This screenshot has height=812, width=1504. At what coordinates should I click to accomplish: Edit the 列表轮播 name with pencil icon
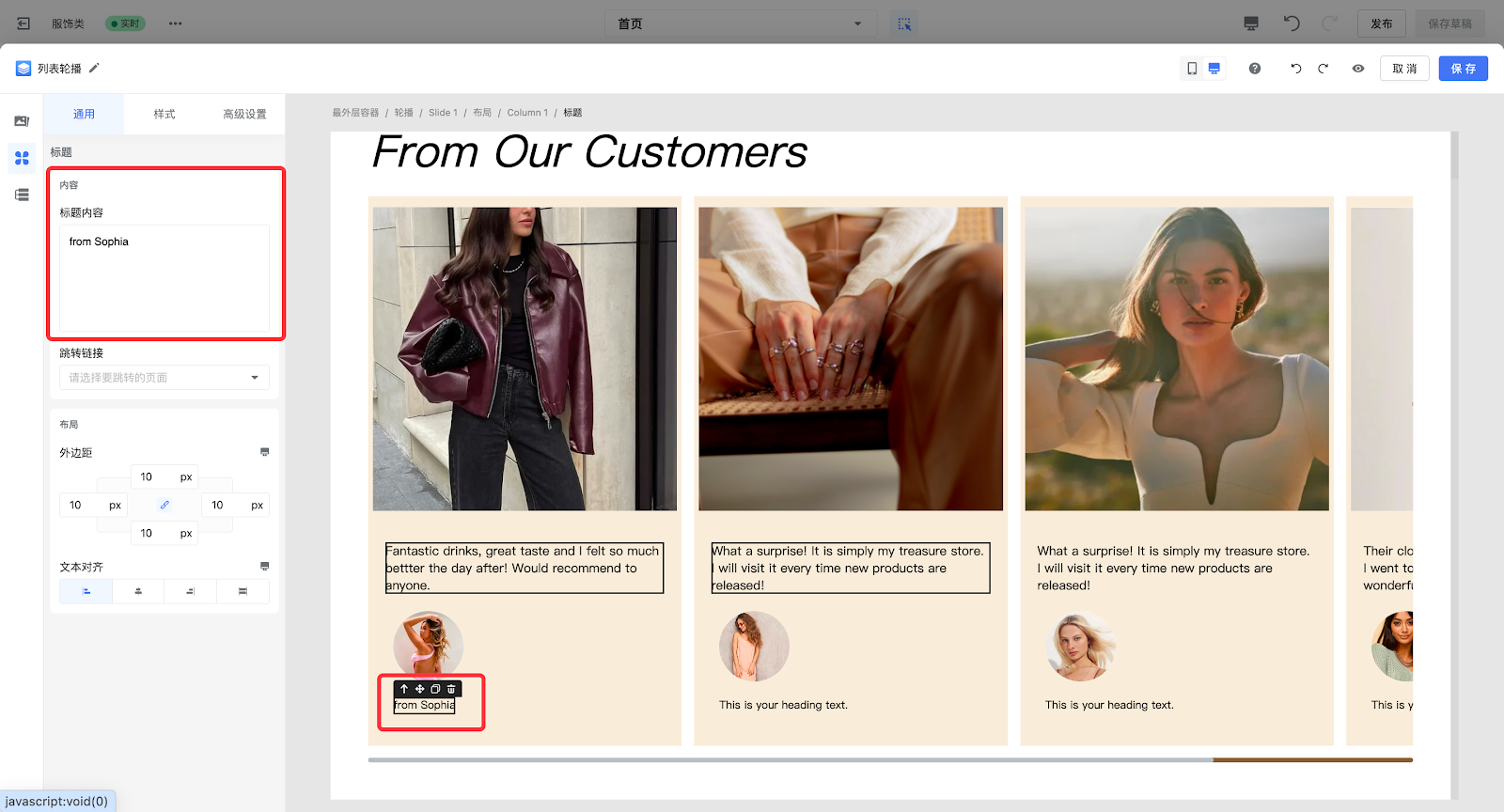coord(94,69)
